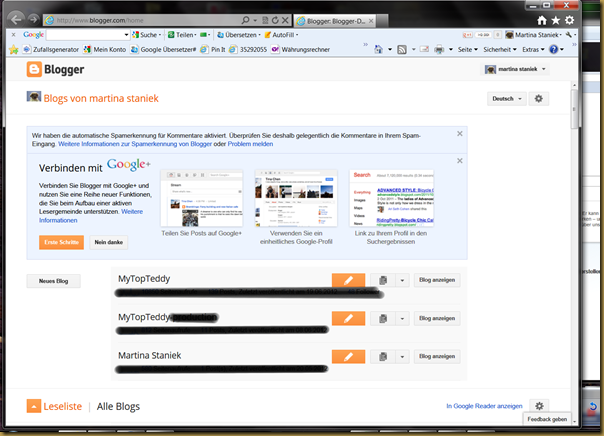The height and width of the screenshot is (436, 604).
Task: Open the Übersetzen menu in the Google toolbar
Action: [239, 35]
